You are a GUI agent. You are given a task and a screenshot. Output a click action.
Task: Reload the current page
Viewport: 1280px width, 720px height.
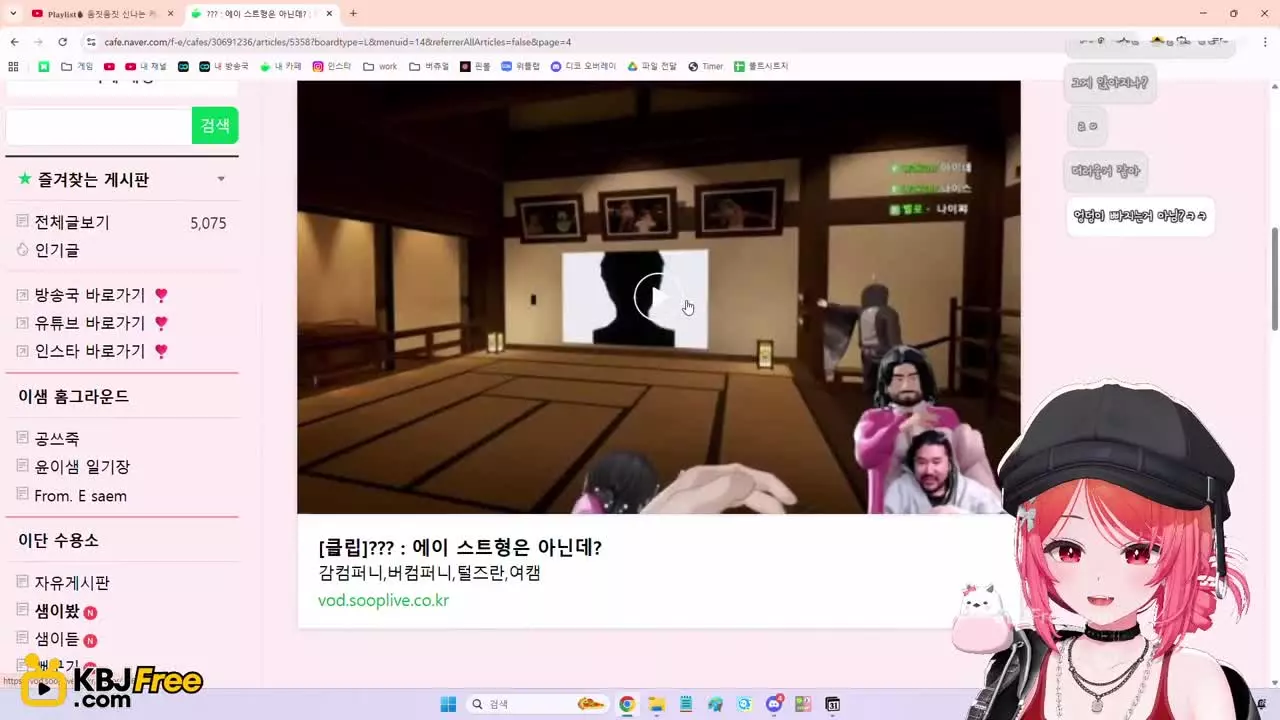[x=62, y=42]
